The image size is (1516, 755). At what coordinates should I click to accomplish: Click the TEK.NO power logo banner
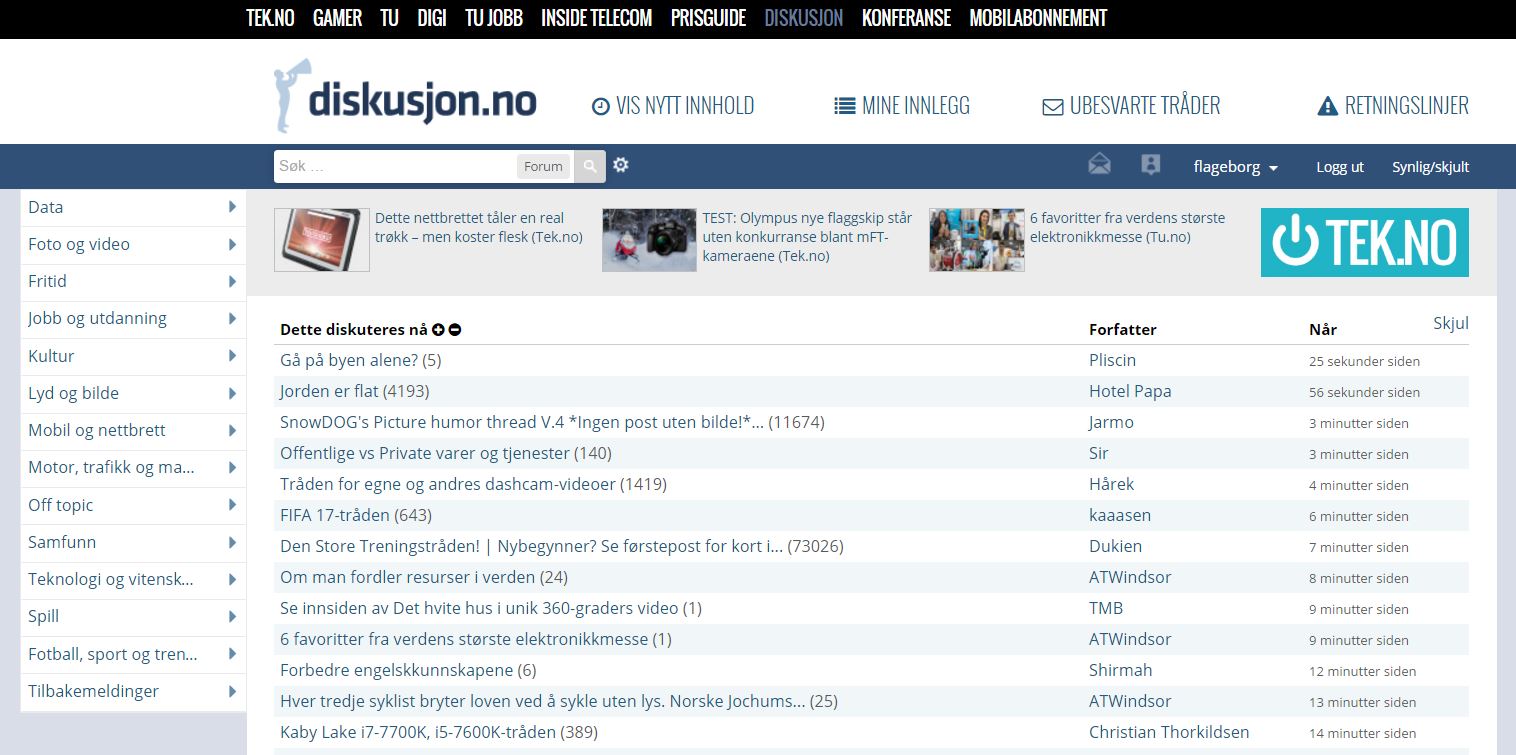(1364, 242)
